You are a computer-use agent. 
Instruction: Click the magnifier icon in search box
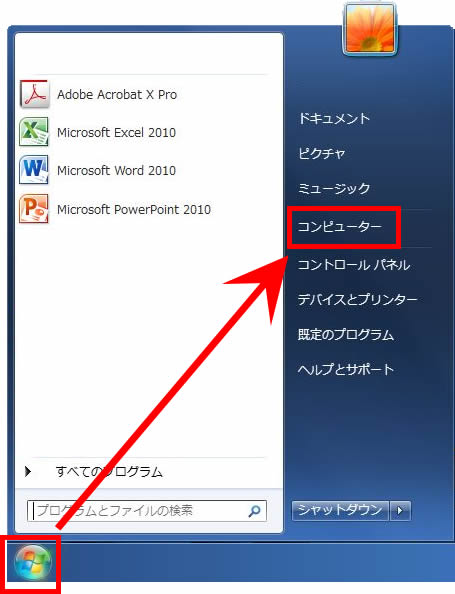[x=254, y=511]
